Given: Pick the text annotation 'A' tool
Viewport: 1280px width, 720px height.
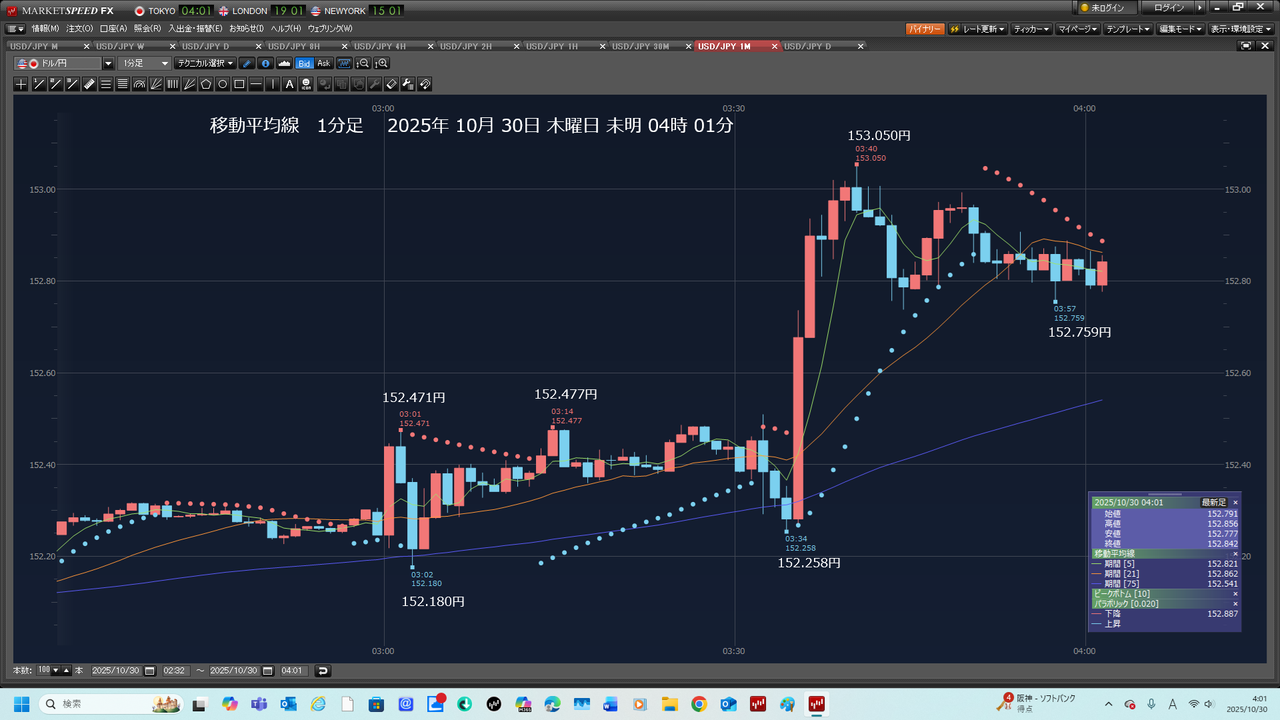Looking at the screenshot, I should [x=290, y=84].
